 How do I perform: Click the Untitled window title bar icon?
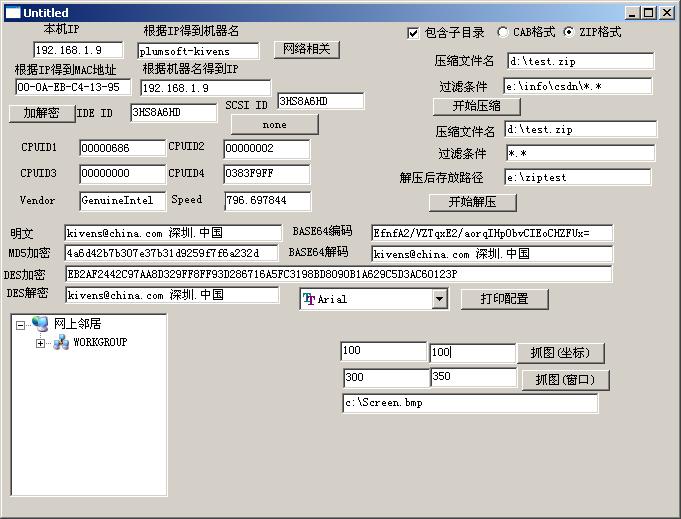[x=12, y=13]
